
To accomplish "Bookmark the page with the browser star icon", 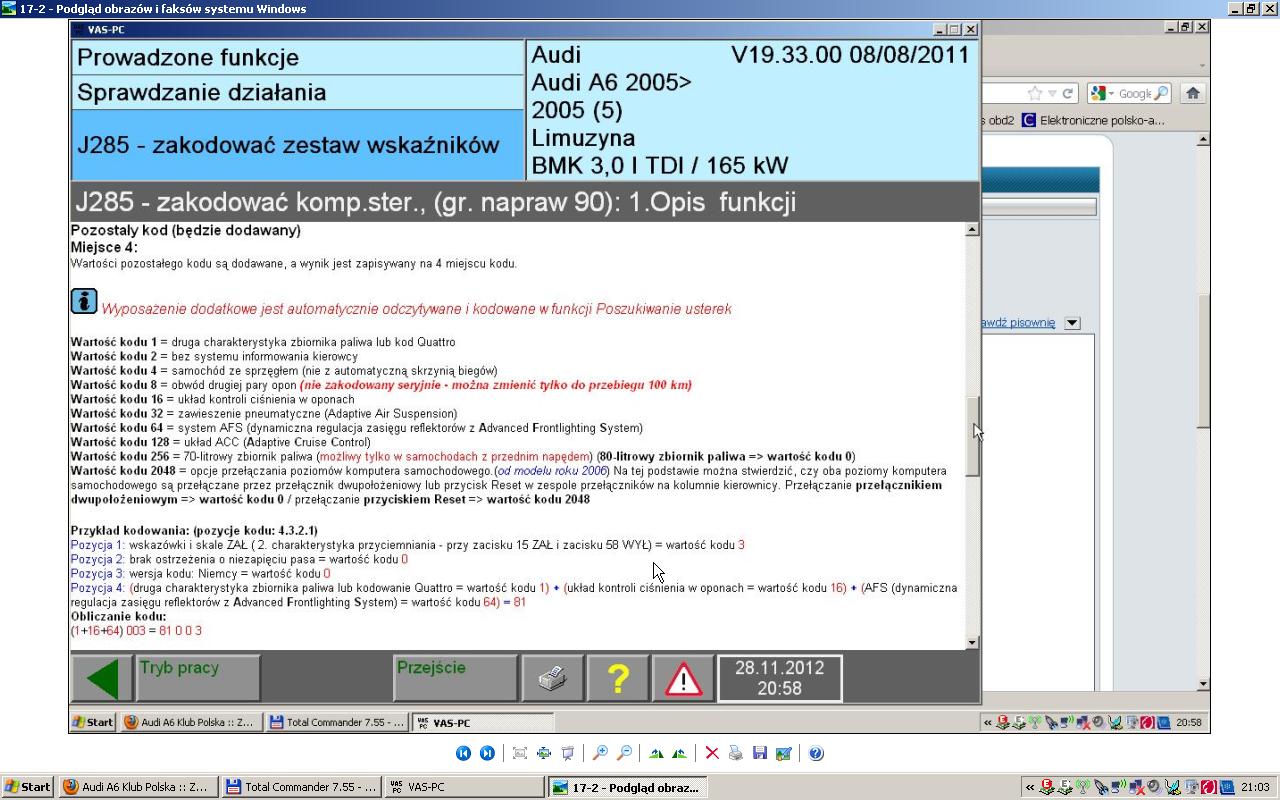I will [1035, 93].
